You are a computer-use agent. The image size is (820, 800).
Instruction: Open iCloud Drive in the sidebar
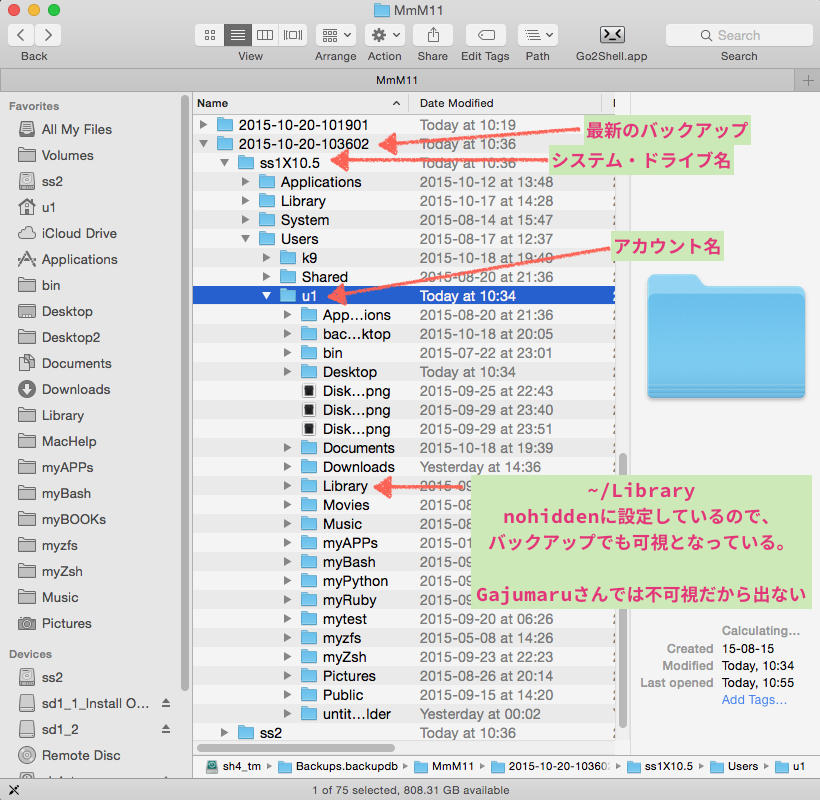pos(78,233)
